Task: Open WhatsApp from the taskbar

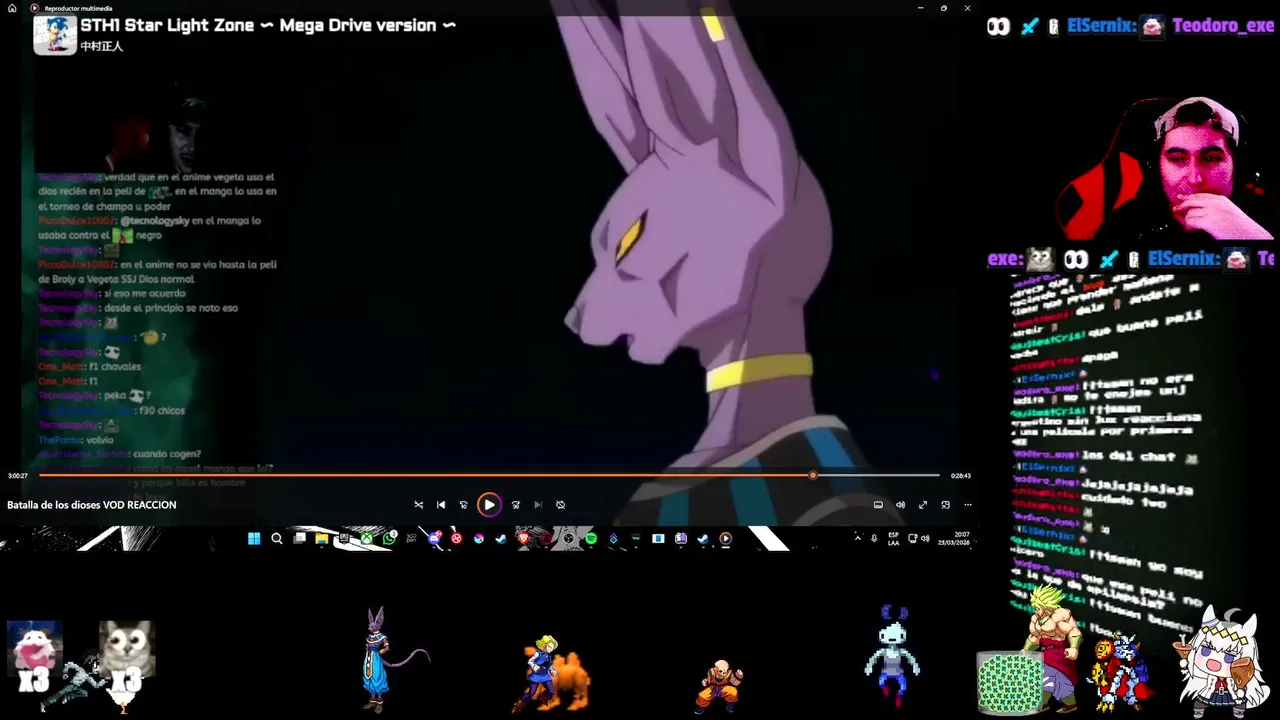Action: 390,538
